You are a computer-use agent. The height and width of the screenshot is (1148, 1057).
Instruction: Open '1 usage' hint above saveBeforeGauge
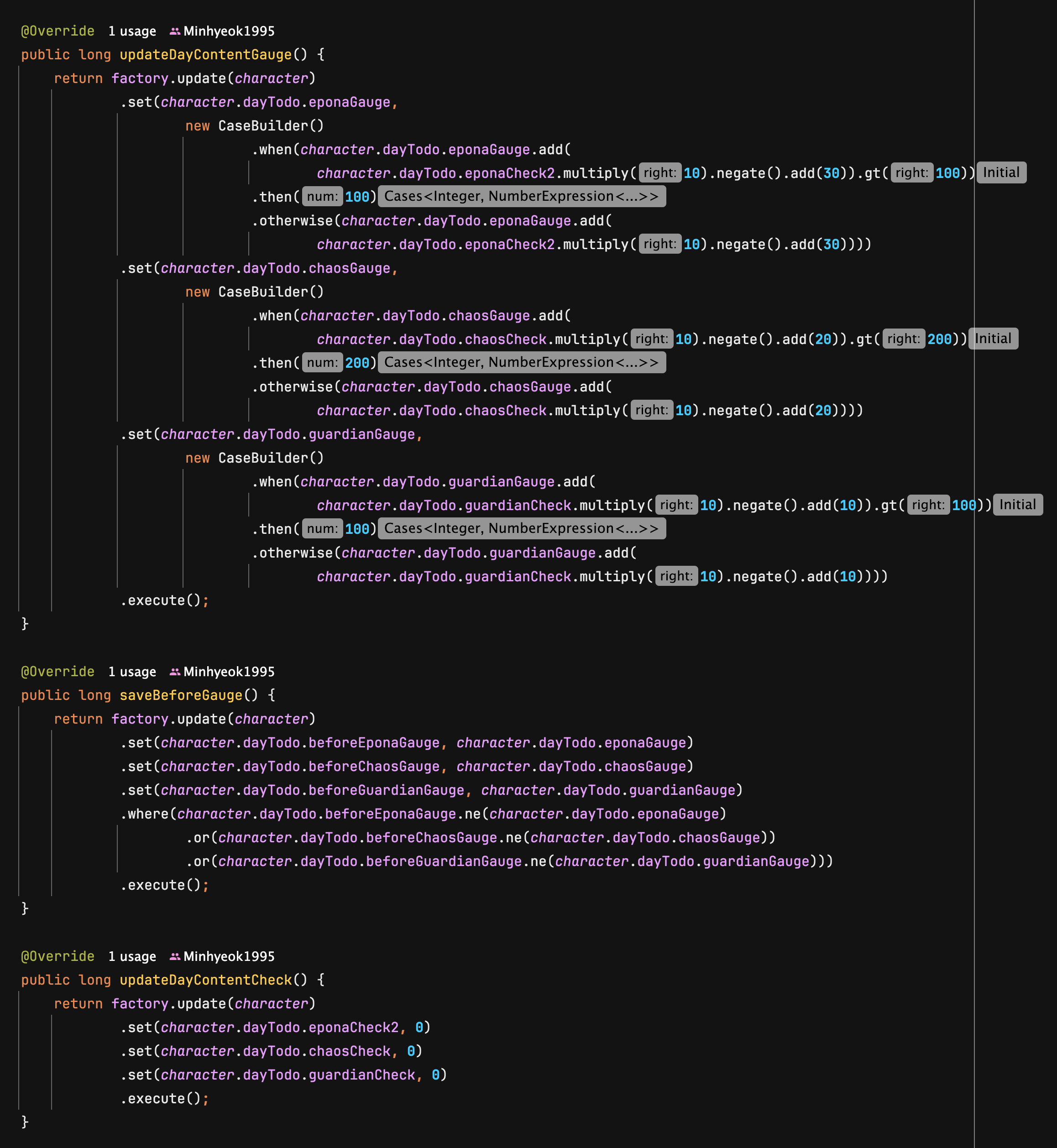pos(132,672)
